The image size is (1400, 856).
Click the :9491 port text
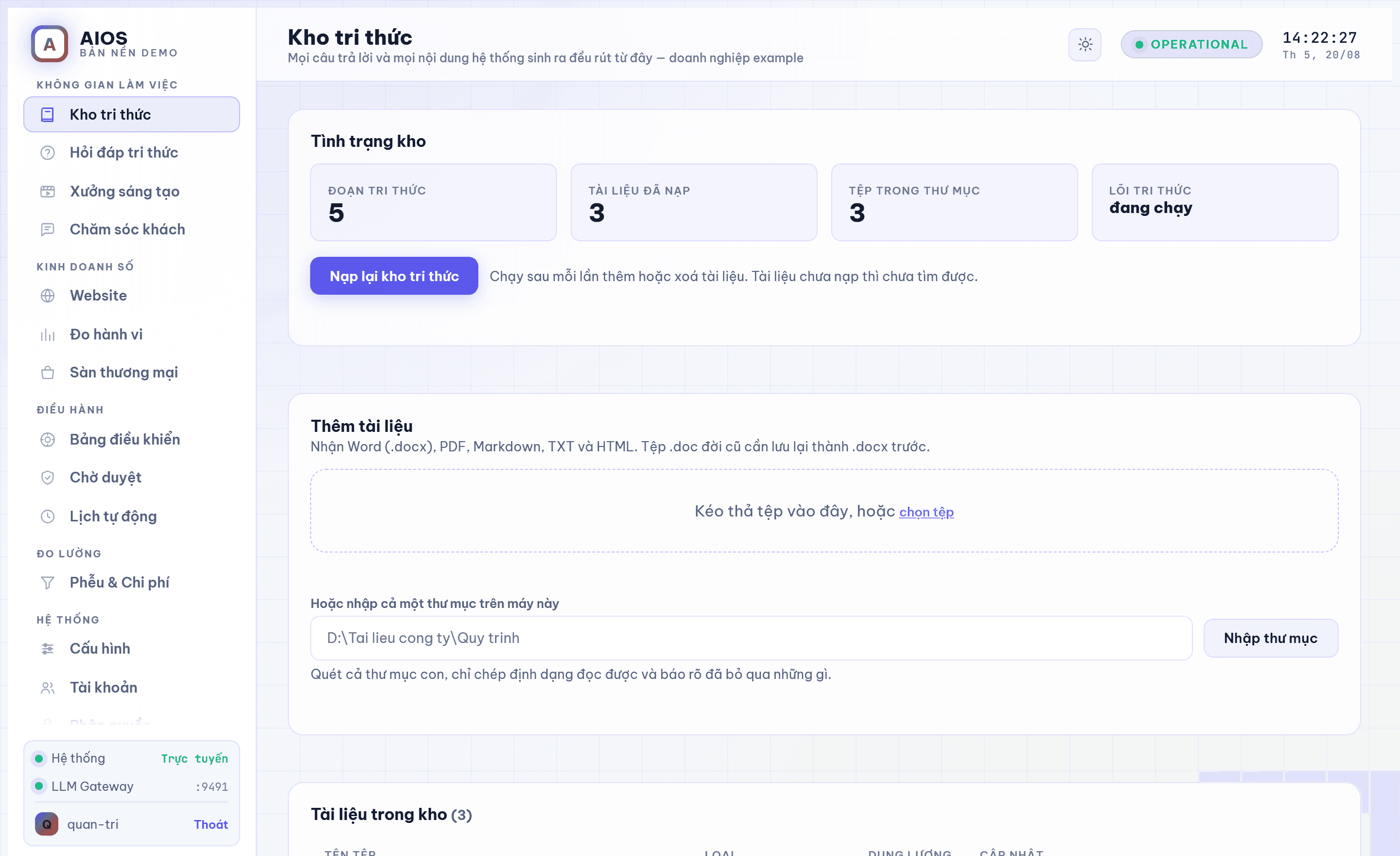[x=212, y=786]
